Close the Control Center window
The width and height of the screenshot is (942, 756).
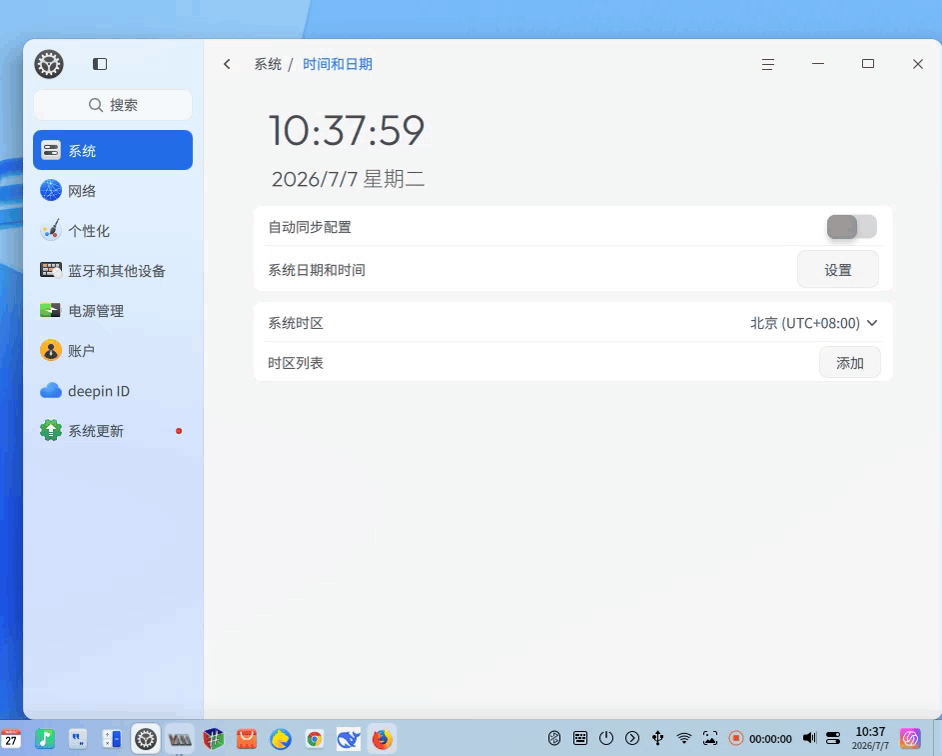pyautogui.click(x=917, y=64)
